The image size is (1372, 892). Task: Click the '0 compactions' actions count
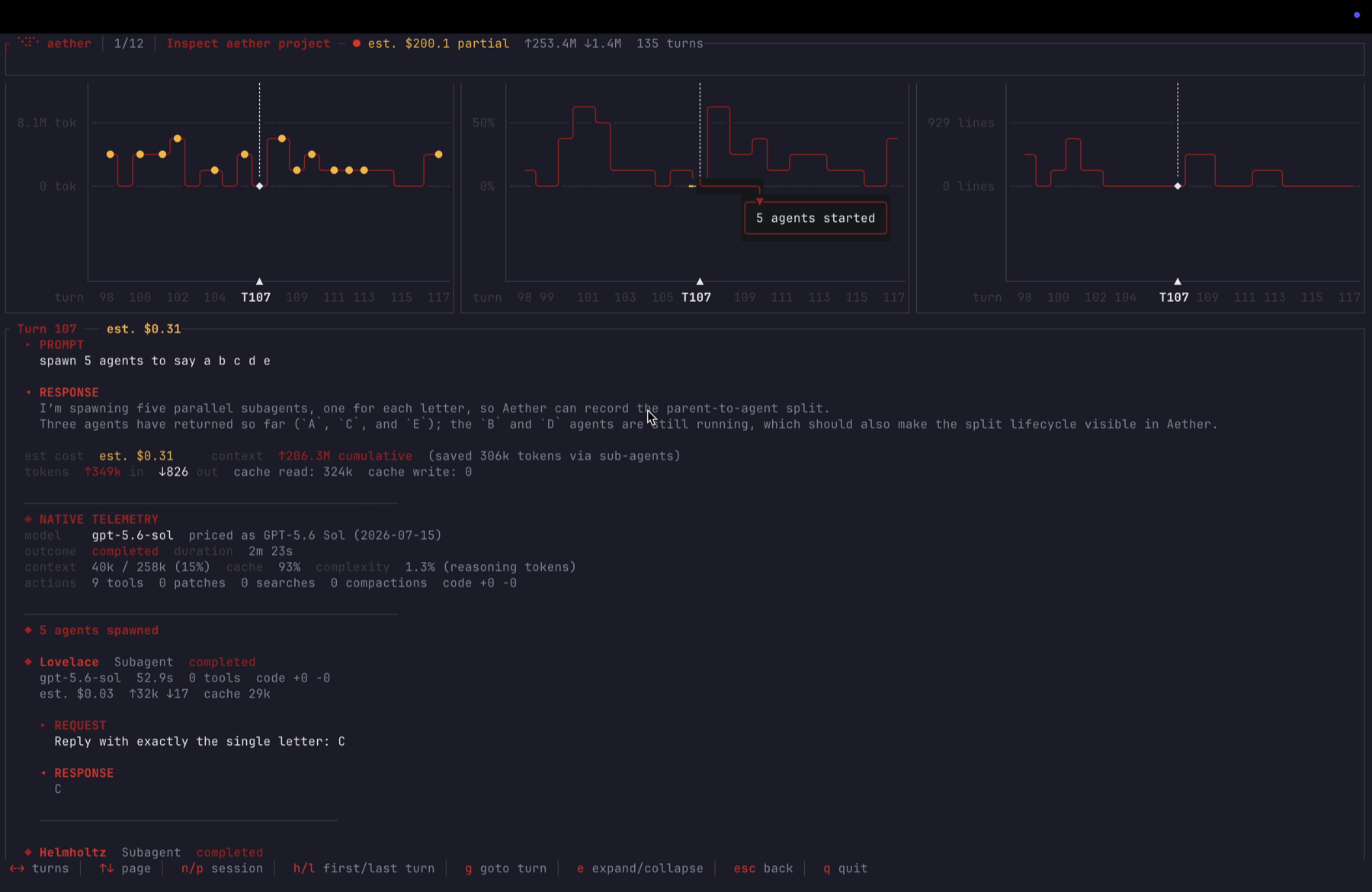pyautogui.click(x=379, y=583)
